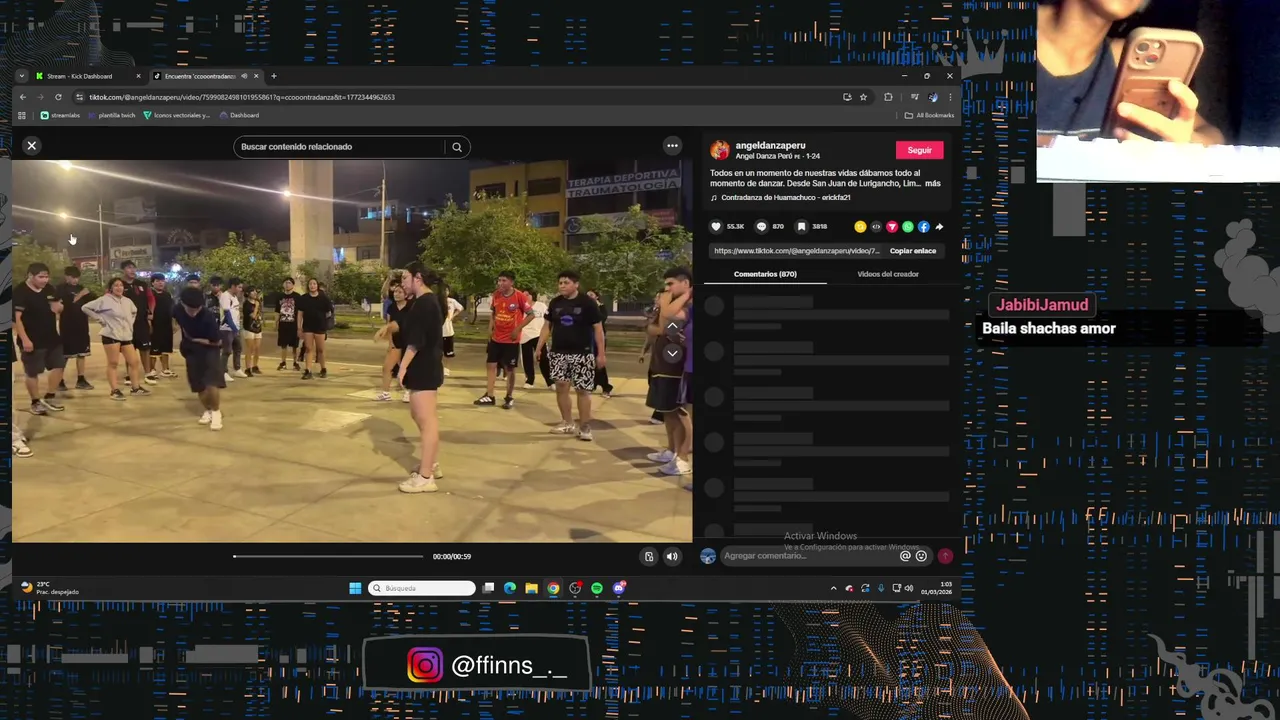Open the Chrome tab search dropdown arrow

tap(21, 76)
